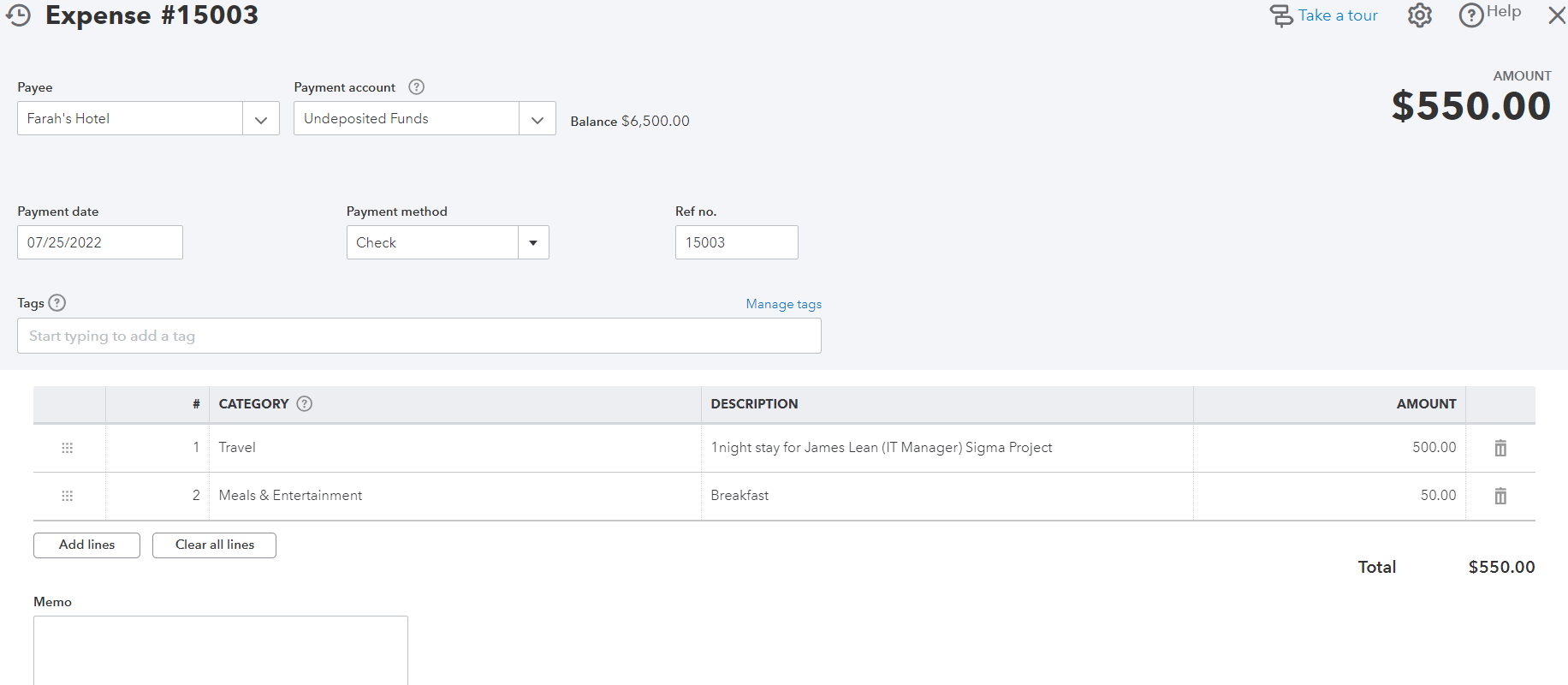Viewport: 1568px width, 685px height.
Task: Click the Help question mark icon
Action: 1470,15
